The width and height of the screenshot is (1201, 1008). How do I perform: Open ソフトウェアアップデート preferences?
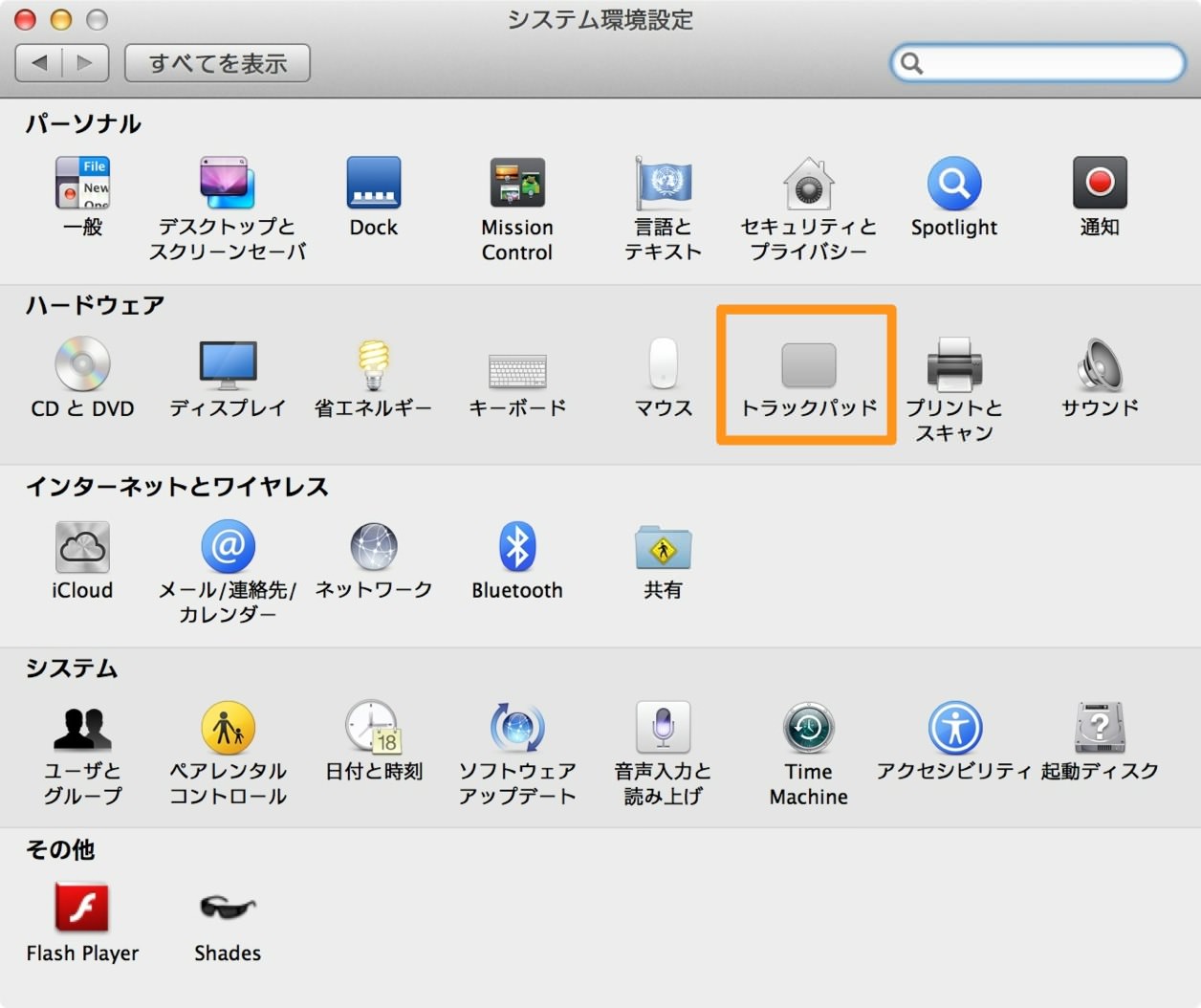pos(517,728)
